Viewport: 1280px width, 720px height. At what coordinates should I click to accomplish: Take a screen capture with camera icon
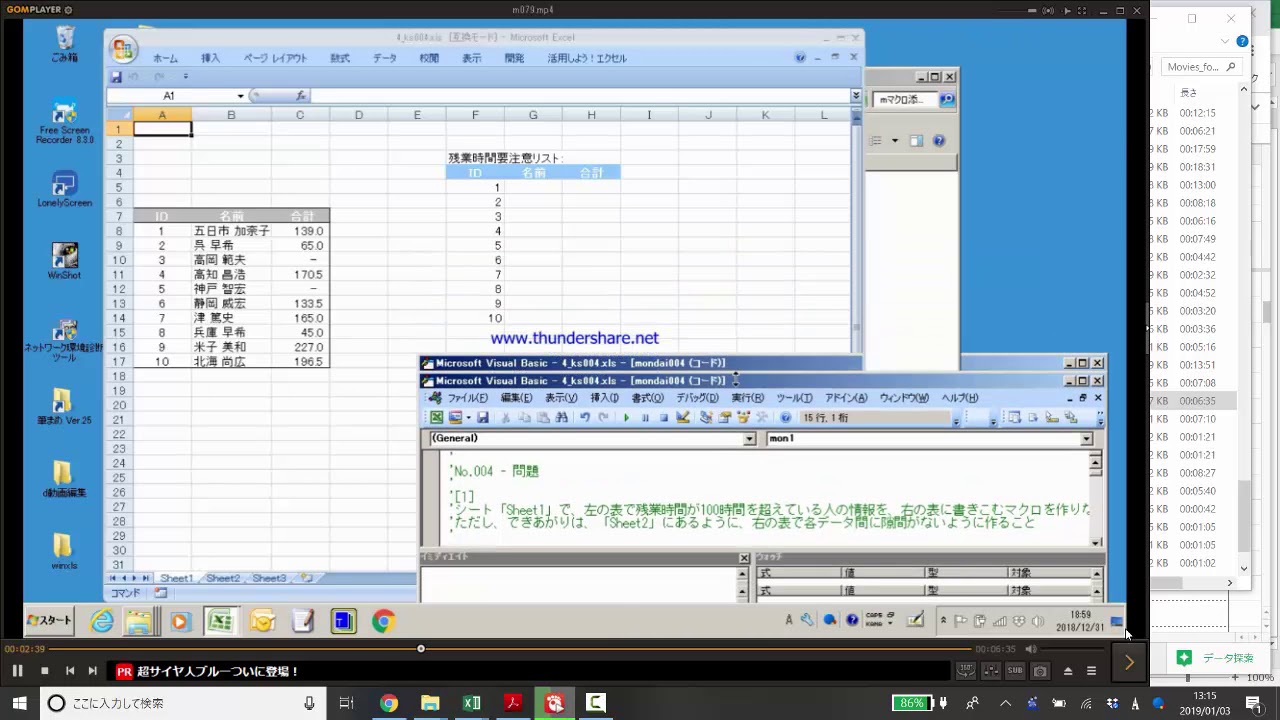pos(1040,671)
